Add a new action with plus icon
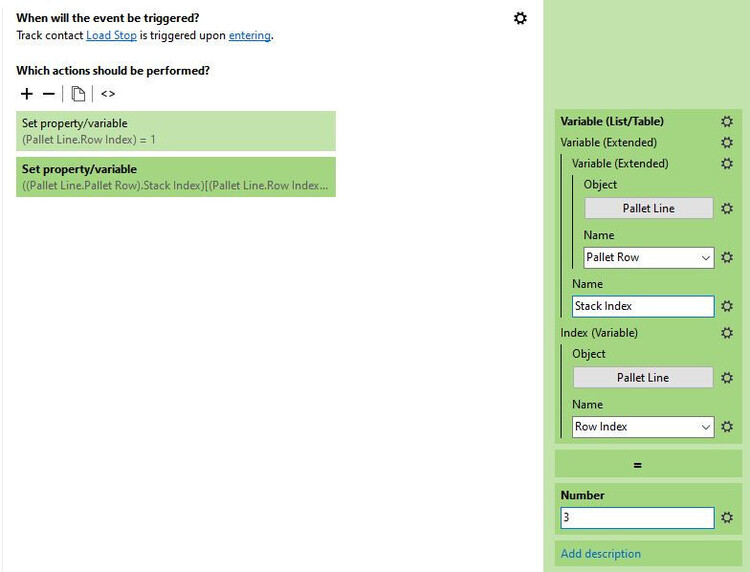 point(27,94)
